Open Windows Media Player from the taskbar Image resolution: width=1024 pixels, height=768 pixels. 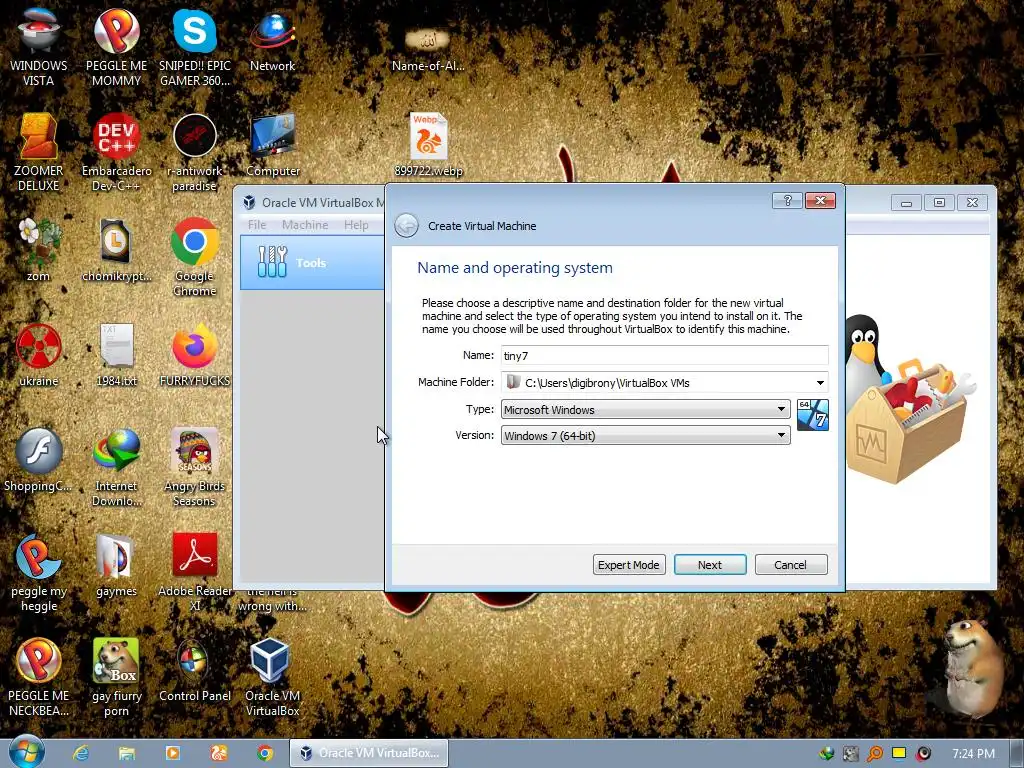point(172,753)
